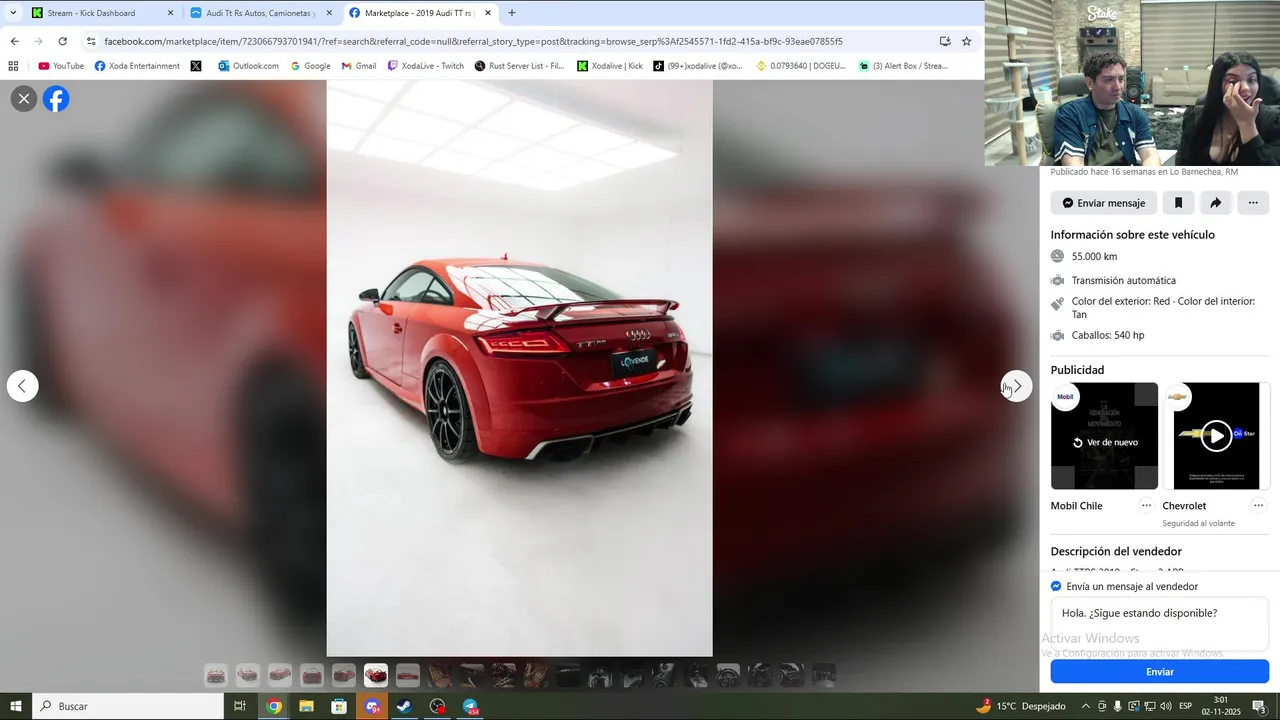Viewport: 1280px width, 720px height.
Task: Click the taskbar Buscar search box
Action: [128, 706]
